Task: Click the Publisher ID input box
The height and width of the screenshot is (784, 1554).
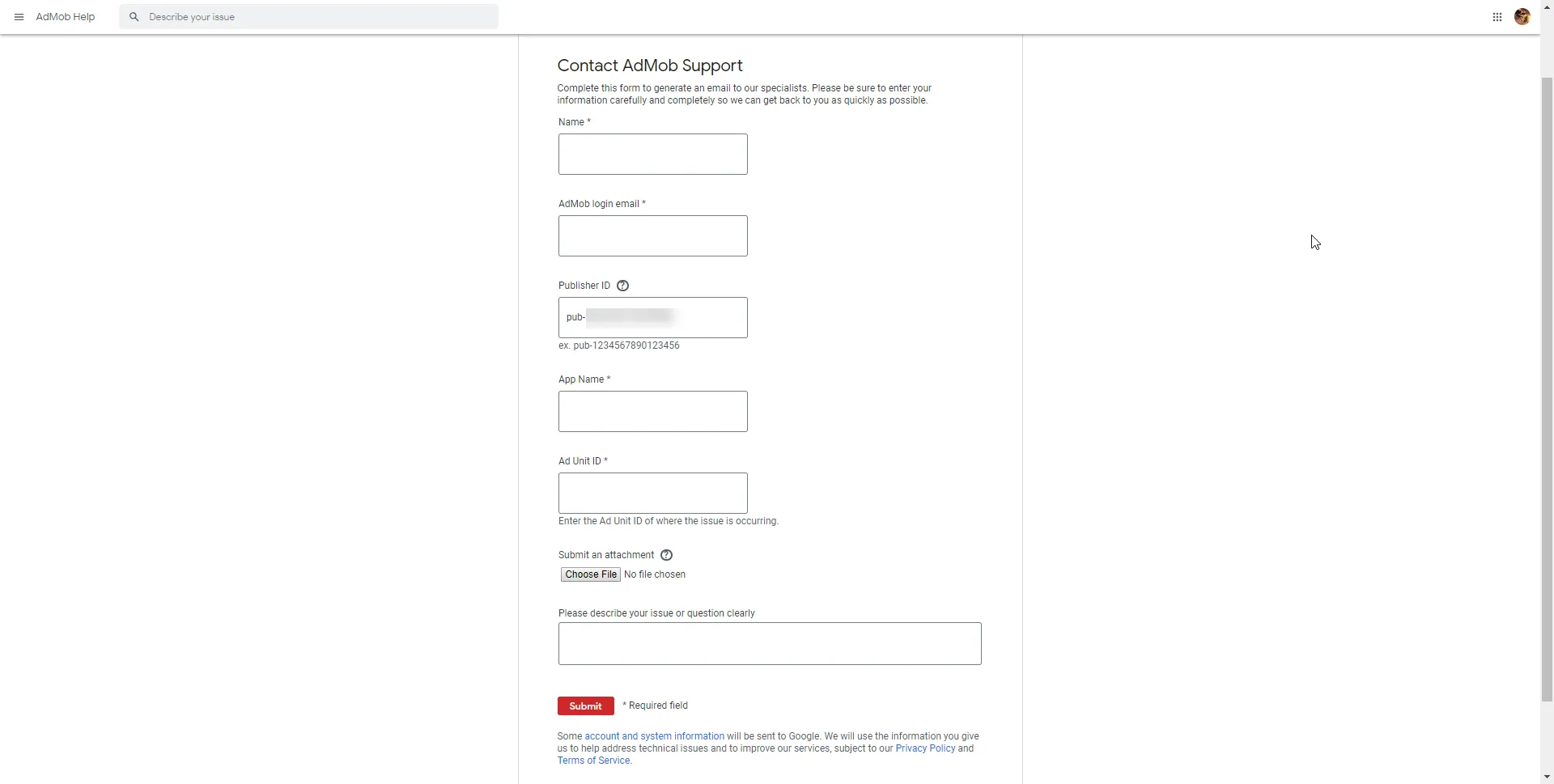Action: click(x=652, y=318)
